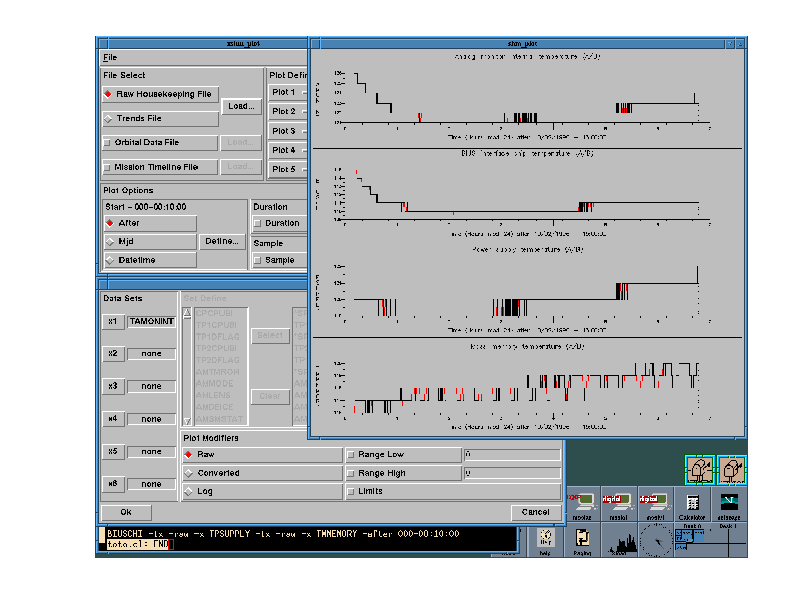Enable Mission Timeline File checkbox
The width and height of the screenshot is (792, 612).
tap(160, 167)
